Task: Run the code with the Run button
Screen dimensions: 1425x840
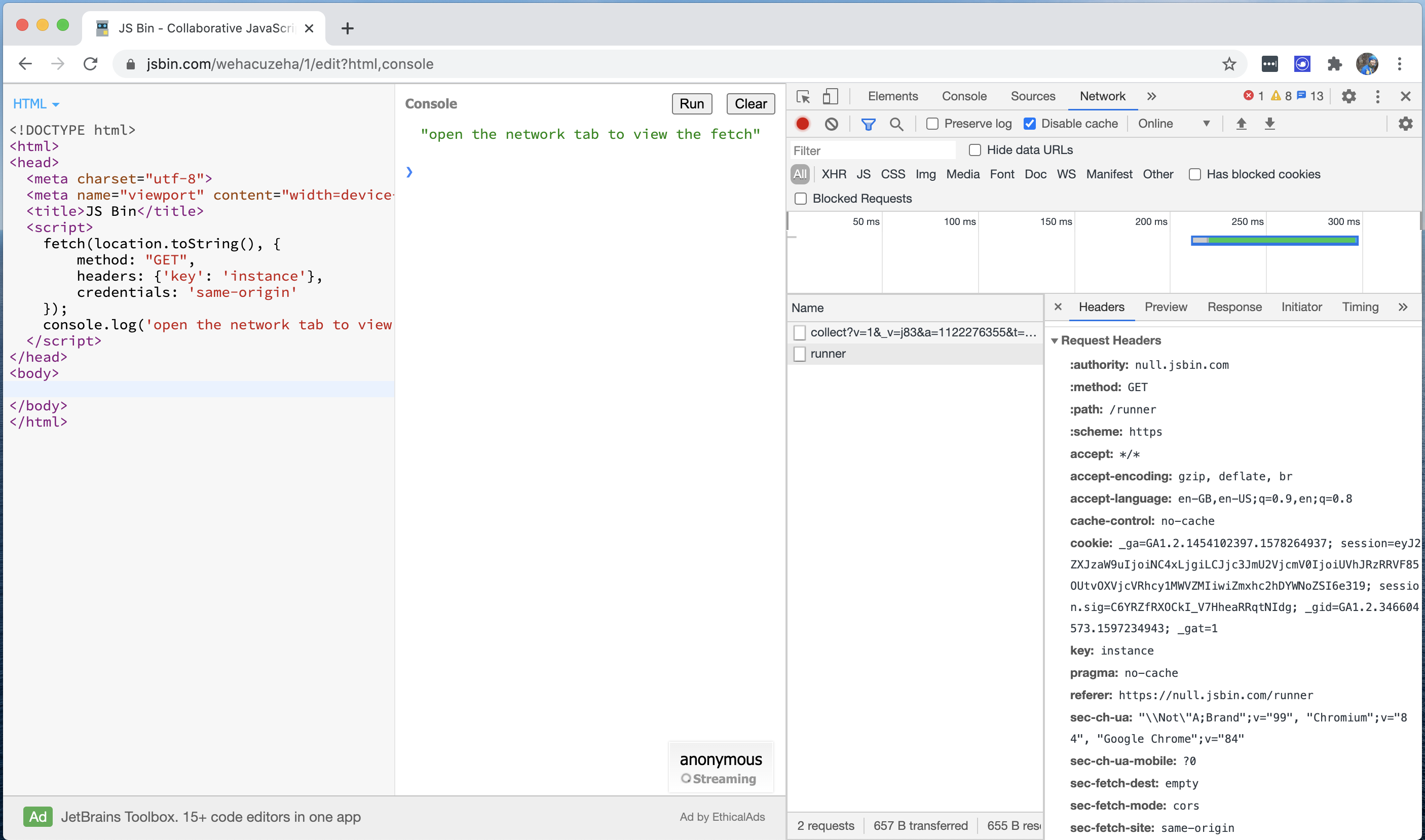Action: coord(691,103)
